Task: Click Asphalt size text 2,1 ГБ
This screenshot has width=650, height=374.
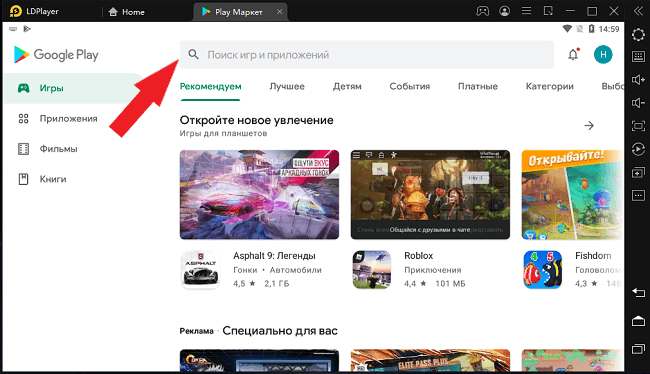Action: (x=277, y=284)
